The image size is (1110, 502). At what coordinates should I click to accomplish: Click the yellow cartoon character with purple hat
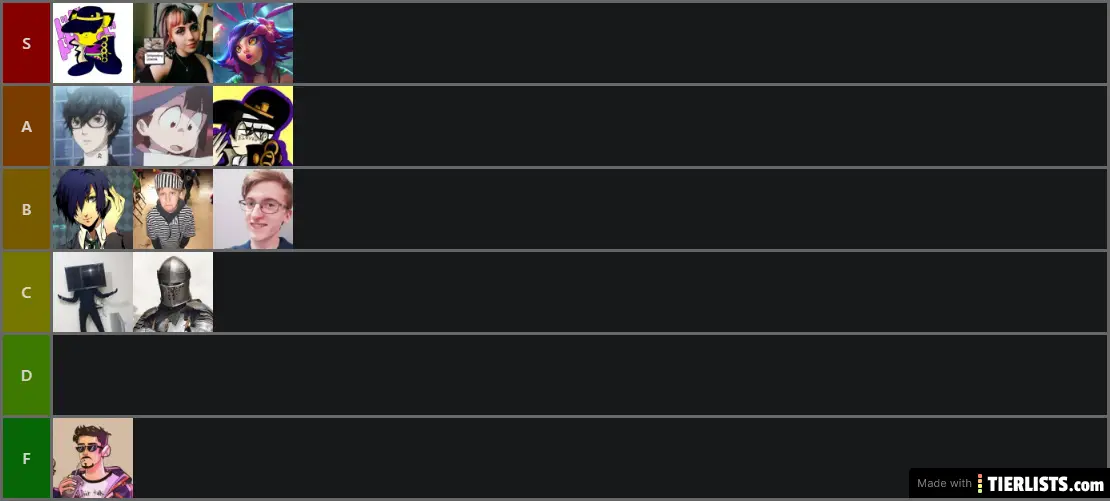(93, 43)
